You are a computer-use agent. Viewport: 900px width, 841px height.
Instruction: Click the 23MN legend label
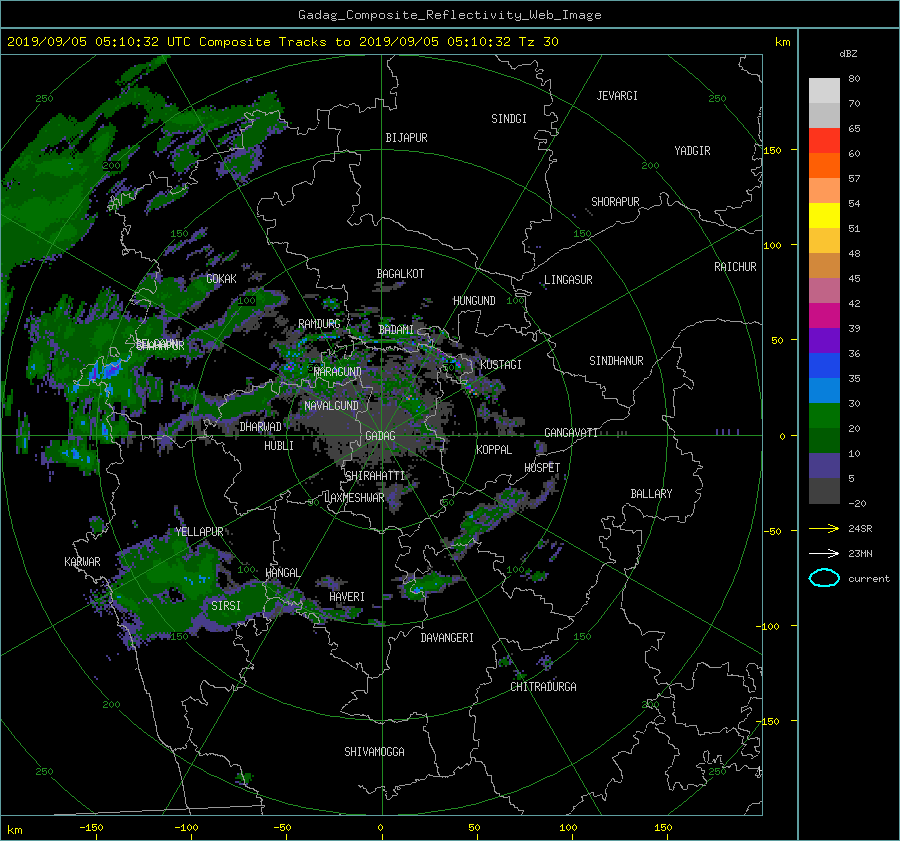pyautogui.click(x=860, y=553)
